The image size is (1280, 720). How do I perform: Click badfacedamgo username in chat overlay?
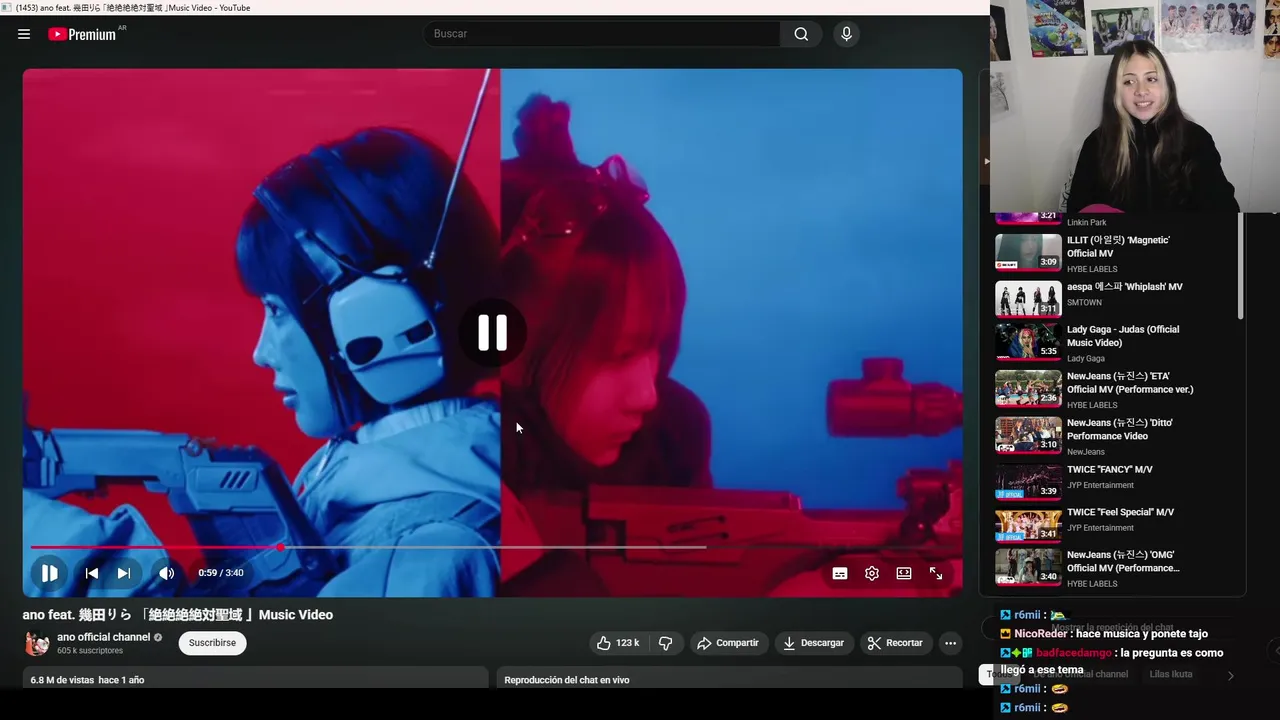pyautogui.click(x=1073, y=653)
